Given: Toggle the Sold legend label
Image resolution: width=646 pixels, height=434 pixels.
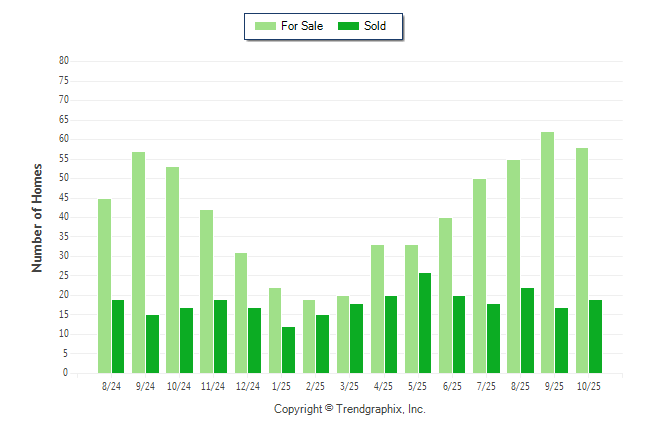Looking at the screenshot, I should 375,26.
